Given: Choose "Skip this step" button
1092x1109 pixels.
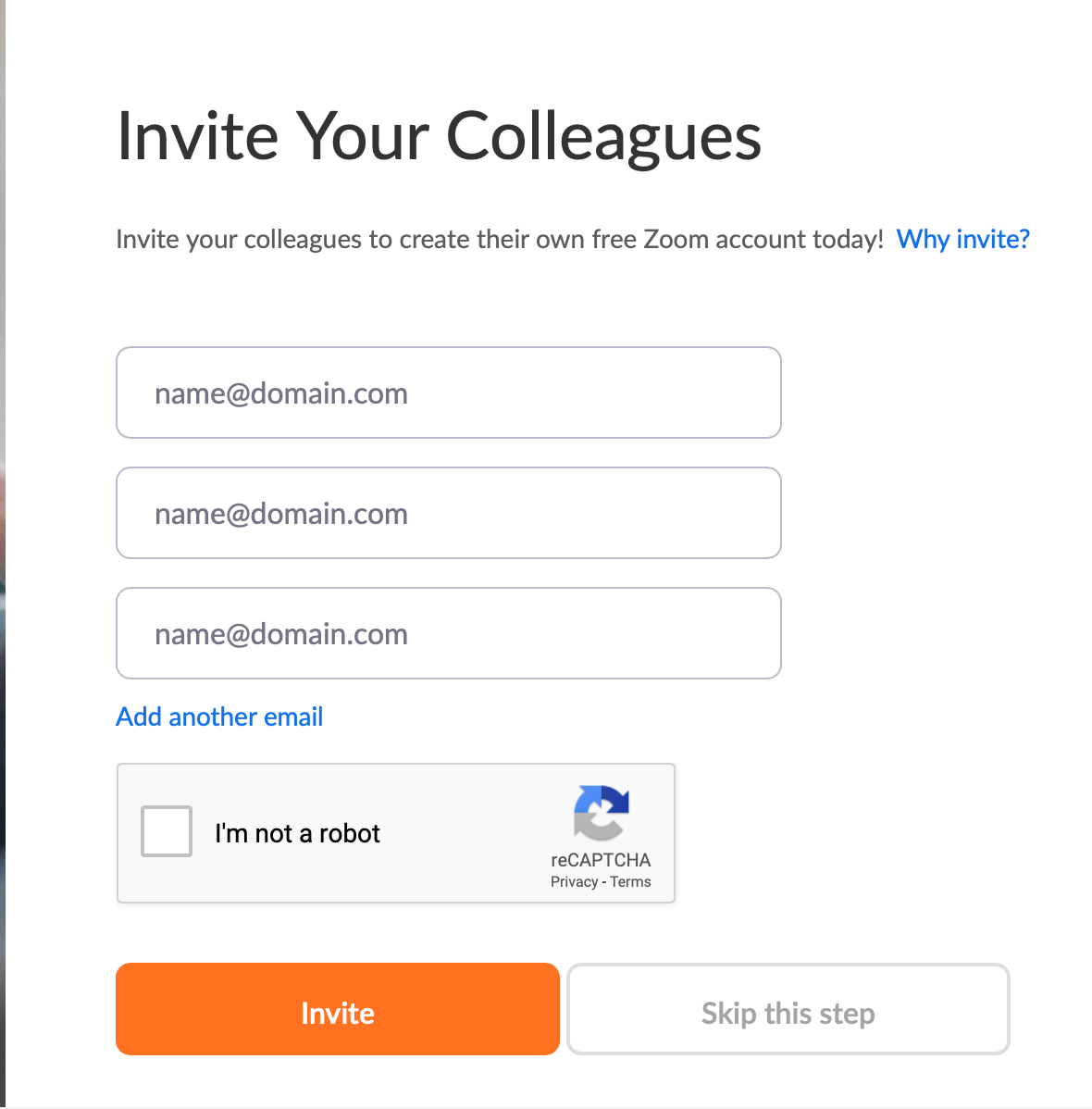Looking at the screenshot, I should click(788, 1009).
